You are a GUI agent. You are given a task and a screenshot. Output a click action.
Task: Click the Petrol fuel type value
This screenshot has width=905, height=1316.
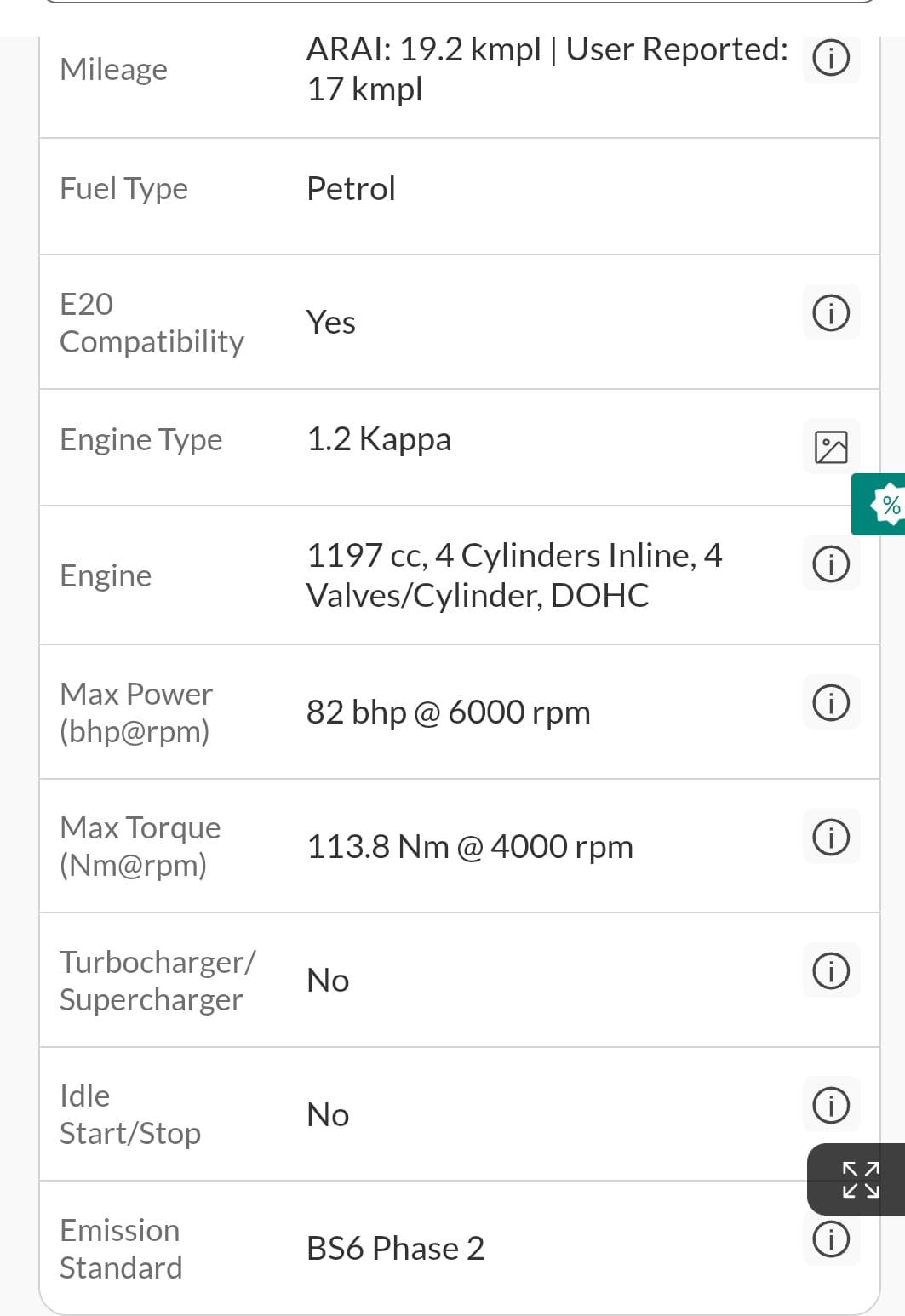(351, 189)
